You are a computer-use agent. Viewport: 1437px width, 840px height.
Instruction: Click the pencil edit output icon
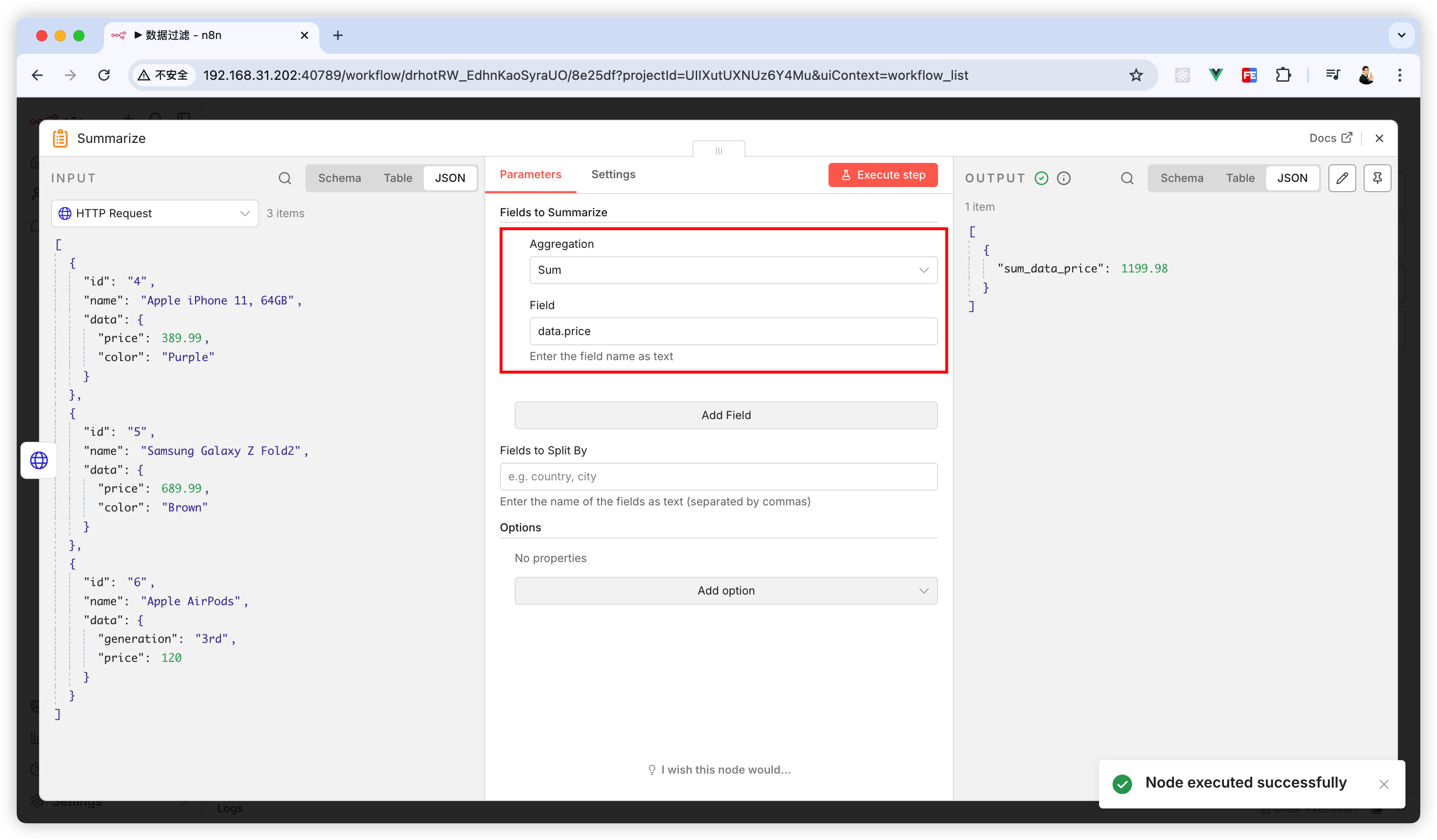pos(1342,178)
